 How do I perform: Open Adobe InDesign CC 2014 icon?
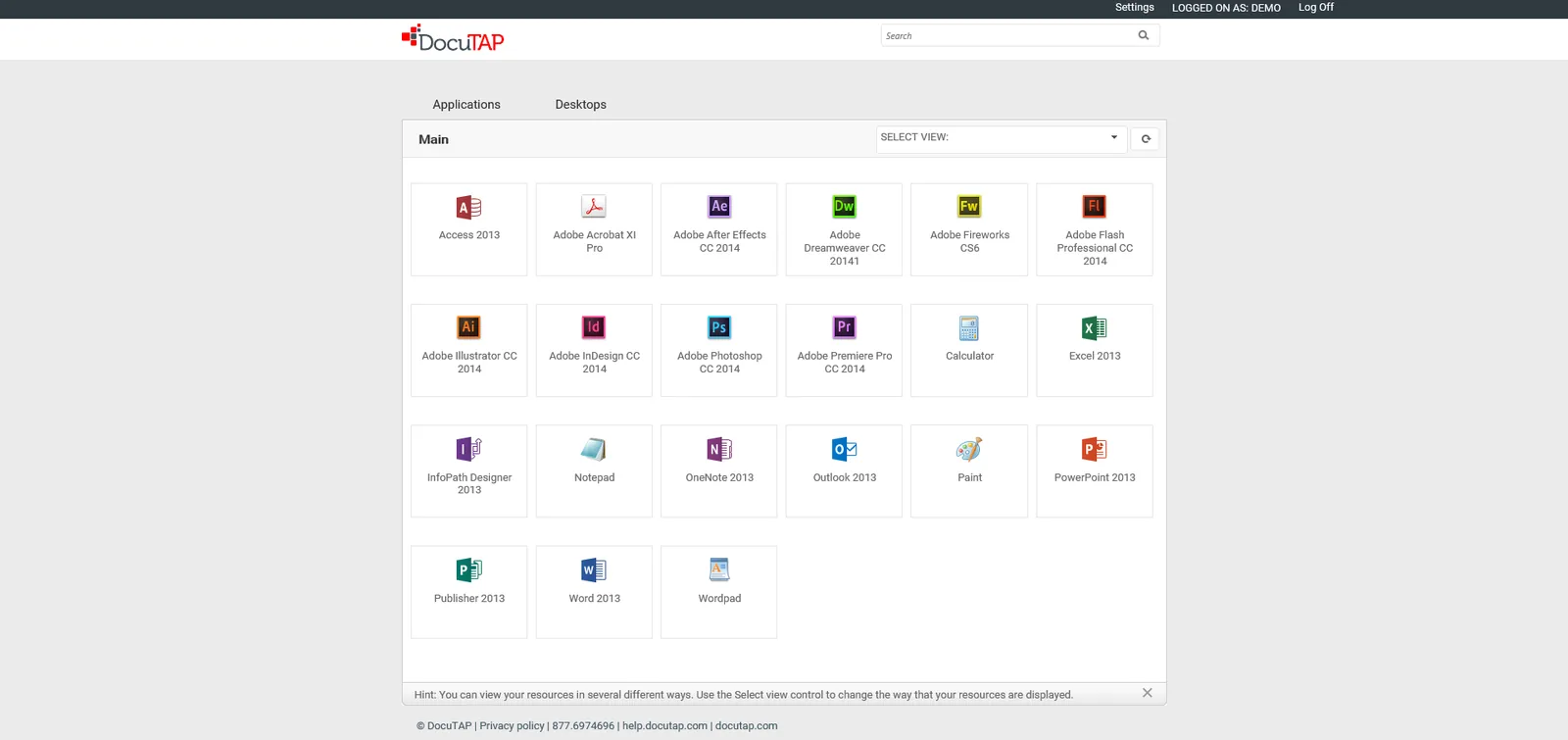tap(594, 327)
